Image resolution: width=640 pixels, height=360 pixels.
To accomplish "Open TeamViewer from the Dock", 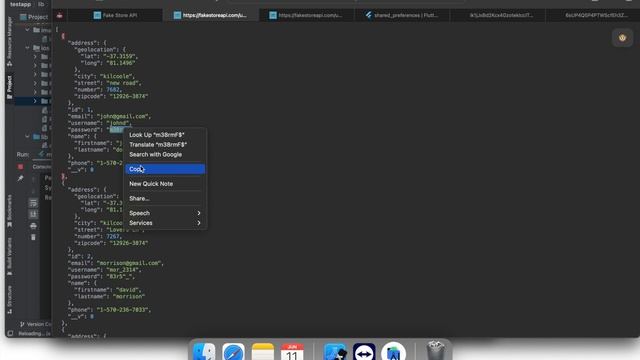I will tap(364, 352).
